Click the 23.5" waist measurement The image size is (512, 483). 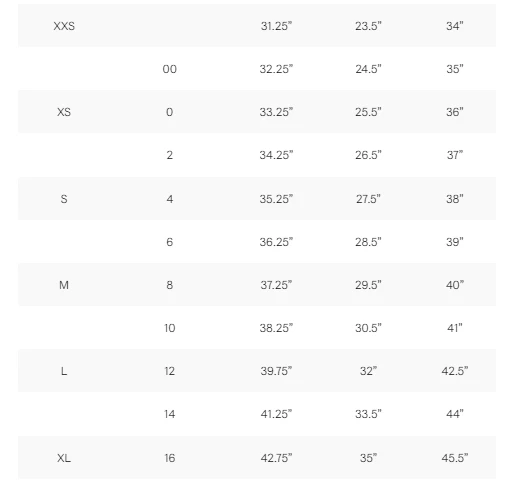(x=368, y=26)
